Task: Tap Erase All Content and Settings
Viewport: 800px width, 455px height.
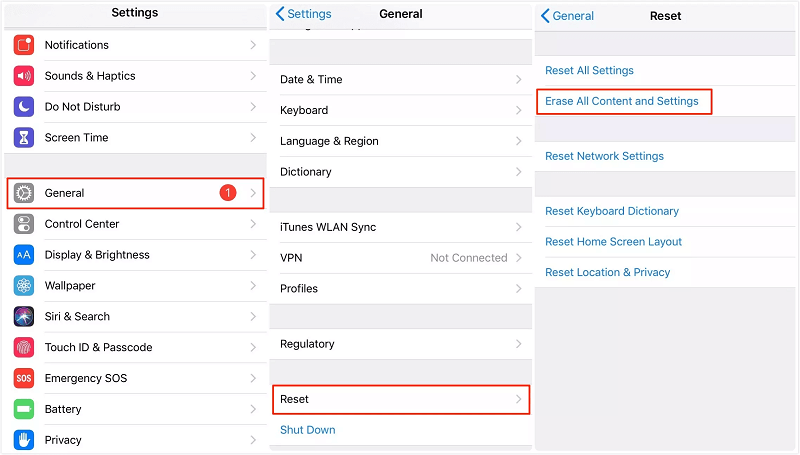Action: pos(622,101)
